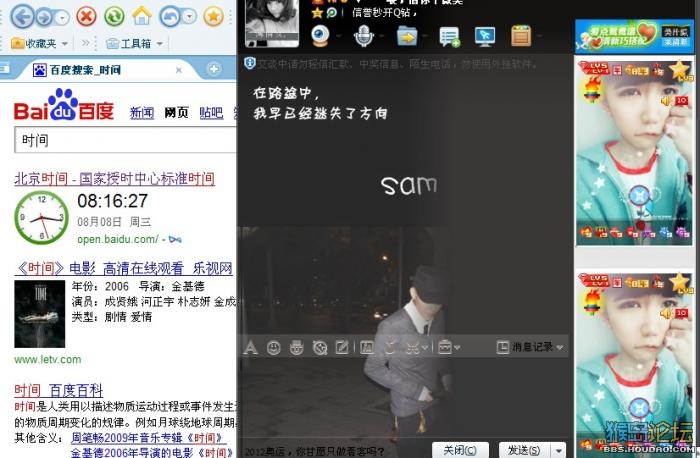Click the blue Undo closed-tab button
The height and width of the screenshot is (458, 700).
coord(170,17)
